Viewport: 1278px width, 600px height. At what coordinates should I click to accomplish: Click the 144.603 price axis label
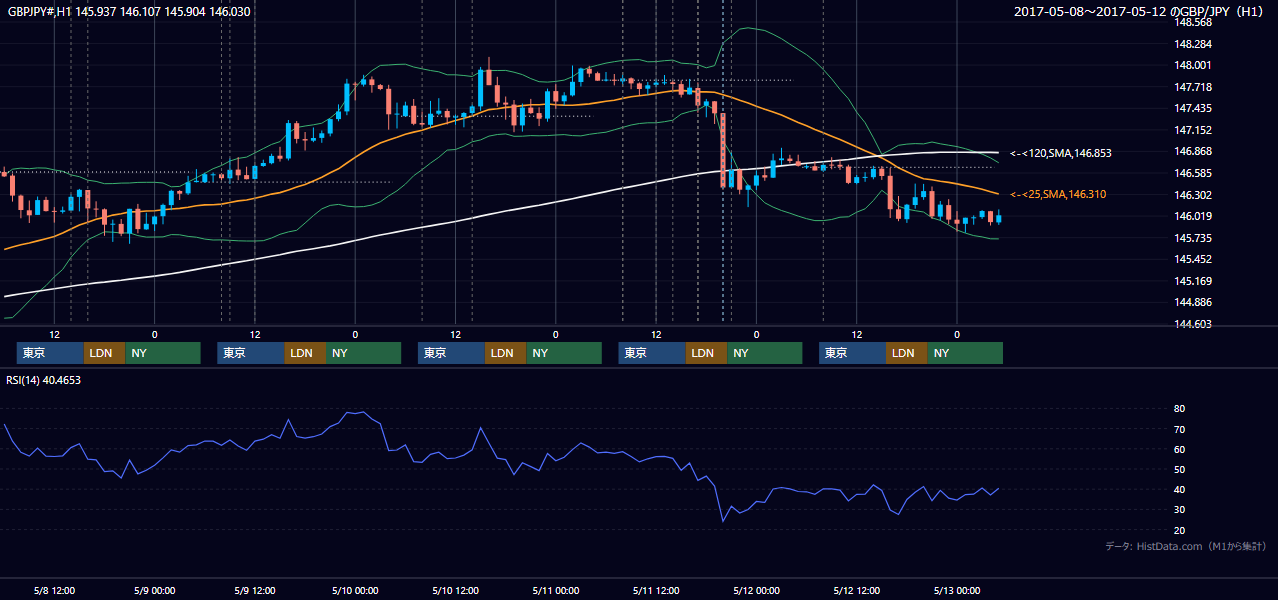(x=1192, y=324)
